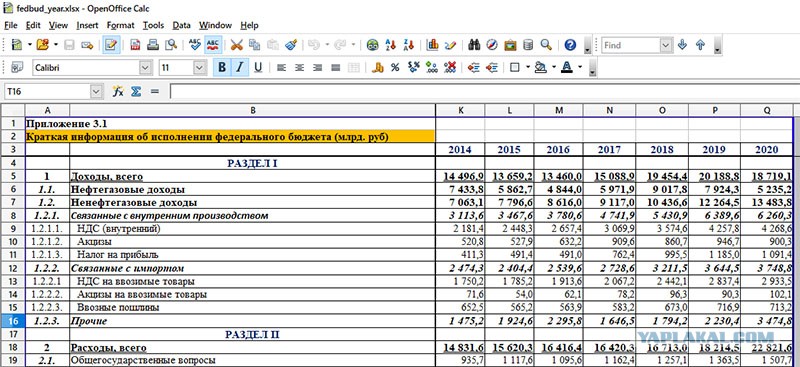This screenshot has width=800, height=367.
Task: Find previous with up arrow
Action: pyautogui.click(x=700, y=45)
